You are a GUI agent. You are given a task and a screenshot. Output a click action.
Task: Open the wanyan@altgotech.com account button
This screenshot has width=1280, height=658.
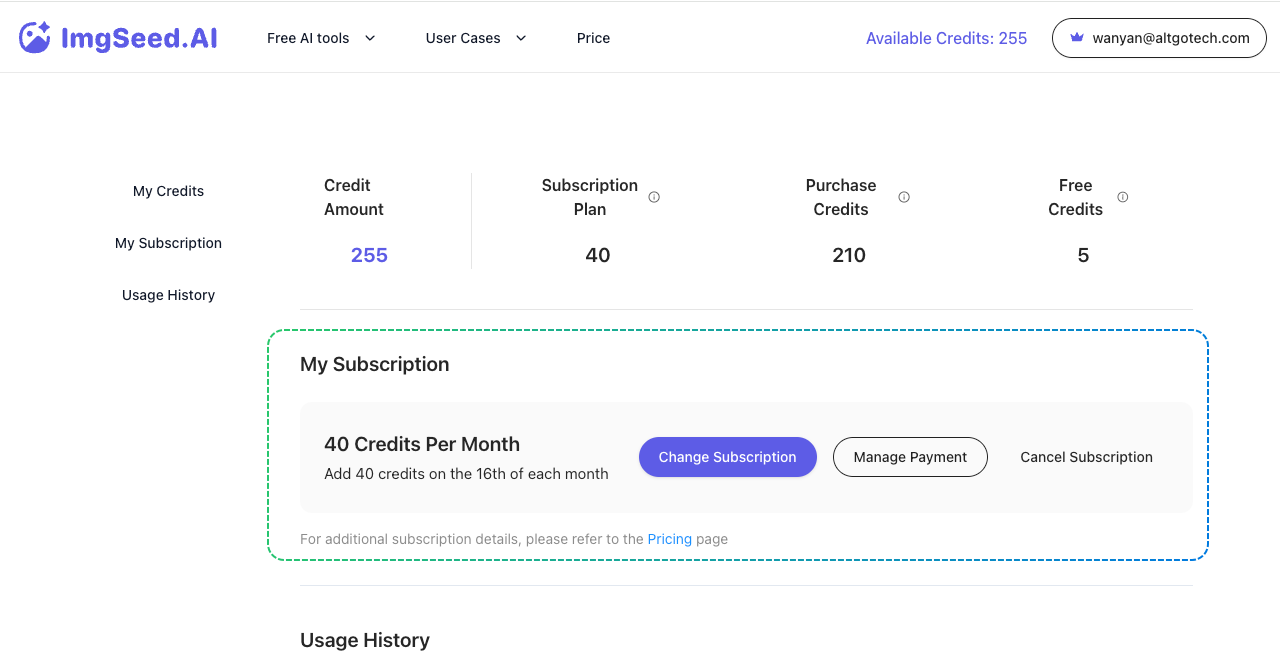tap(1159, 38)
